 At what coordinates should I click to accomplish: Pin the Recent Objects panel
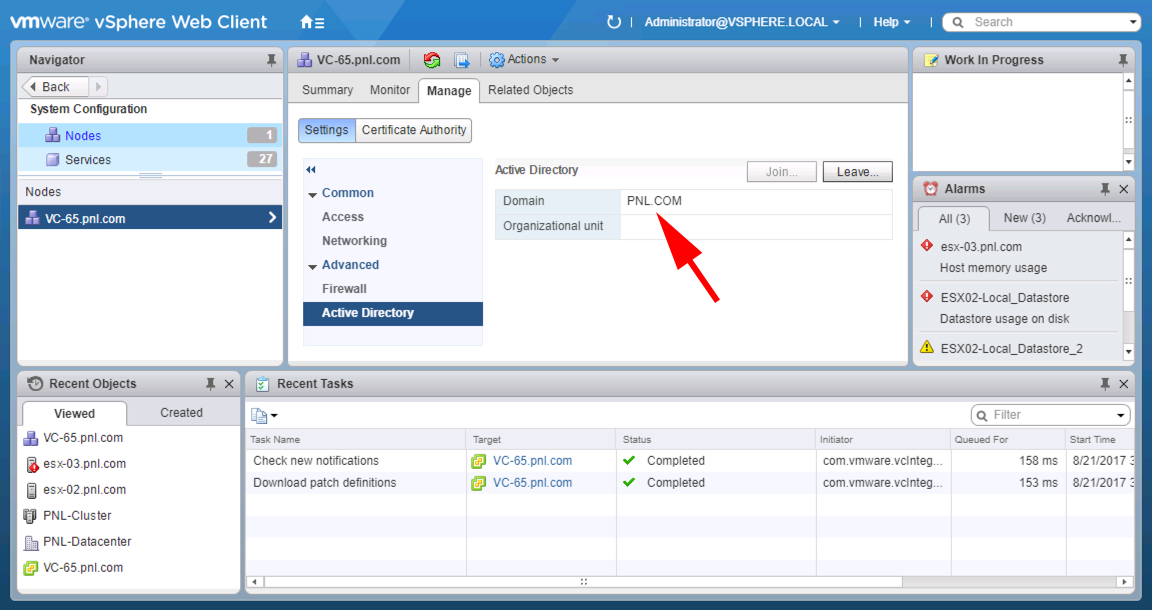[x=210, y=384]
